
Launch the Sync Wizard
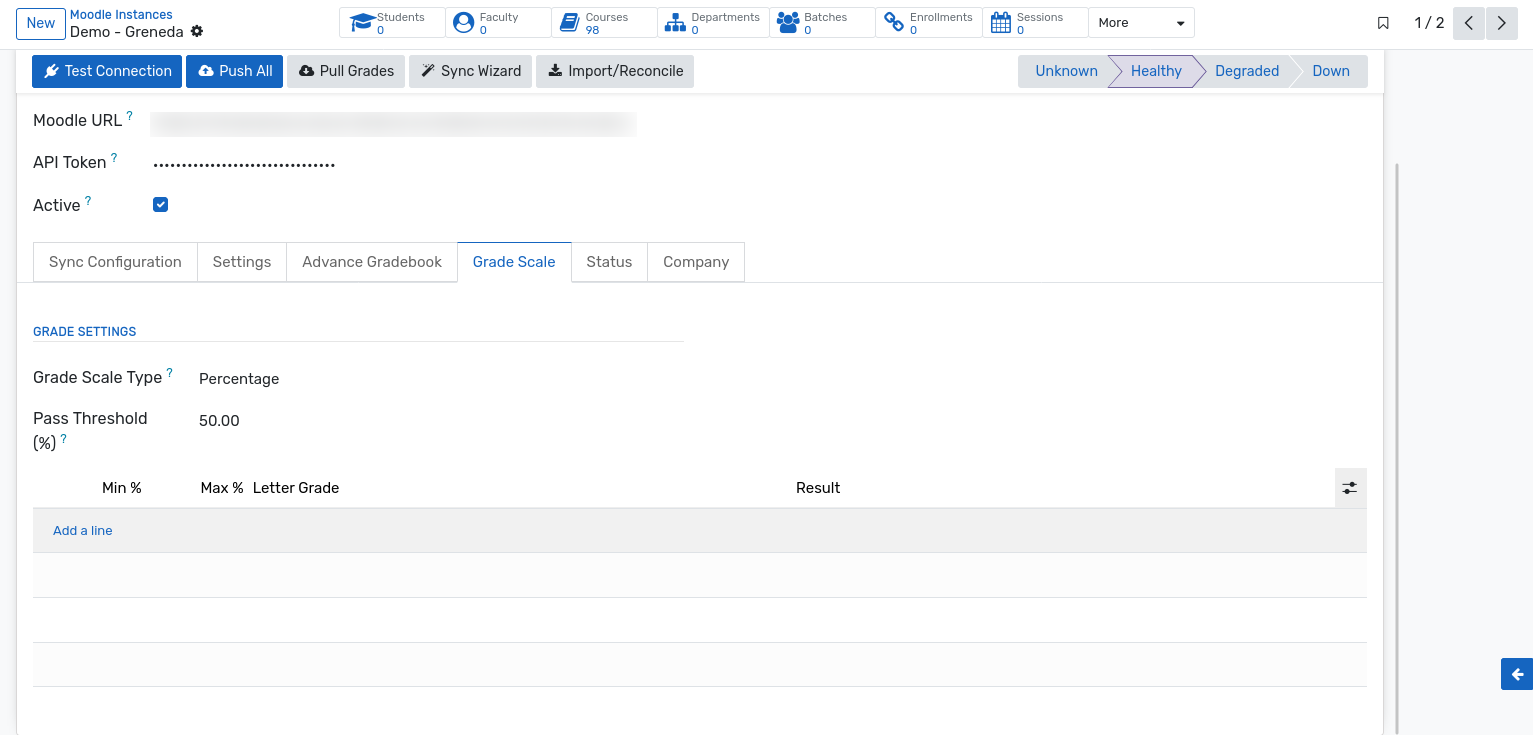(471, 71)
